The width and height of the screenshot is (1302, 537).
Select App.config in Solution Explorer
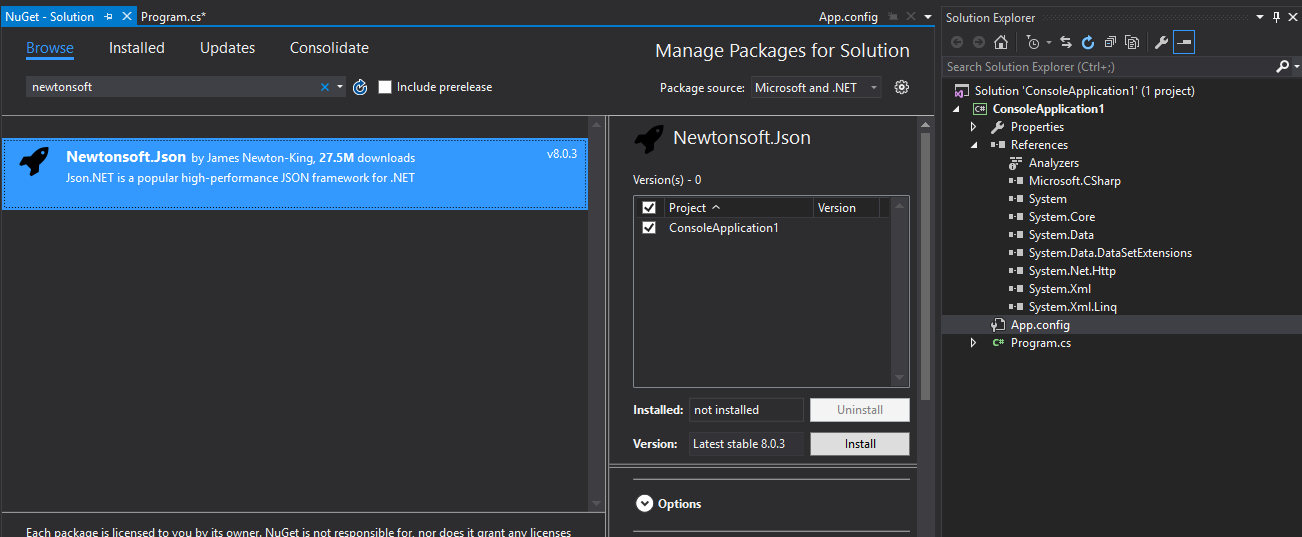coord(1040,325)
